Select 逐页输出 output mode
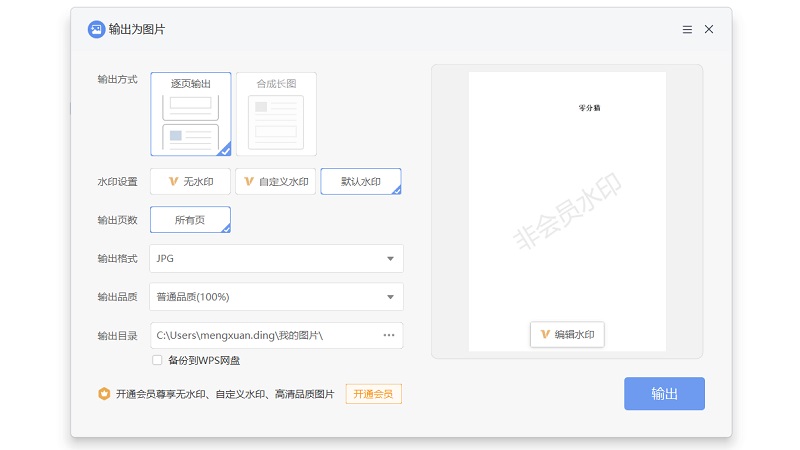Screen dimensions: 800x450 tap(190, 113)
